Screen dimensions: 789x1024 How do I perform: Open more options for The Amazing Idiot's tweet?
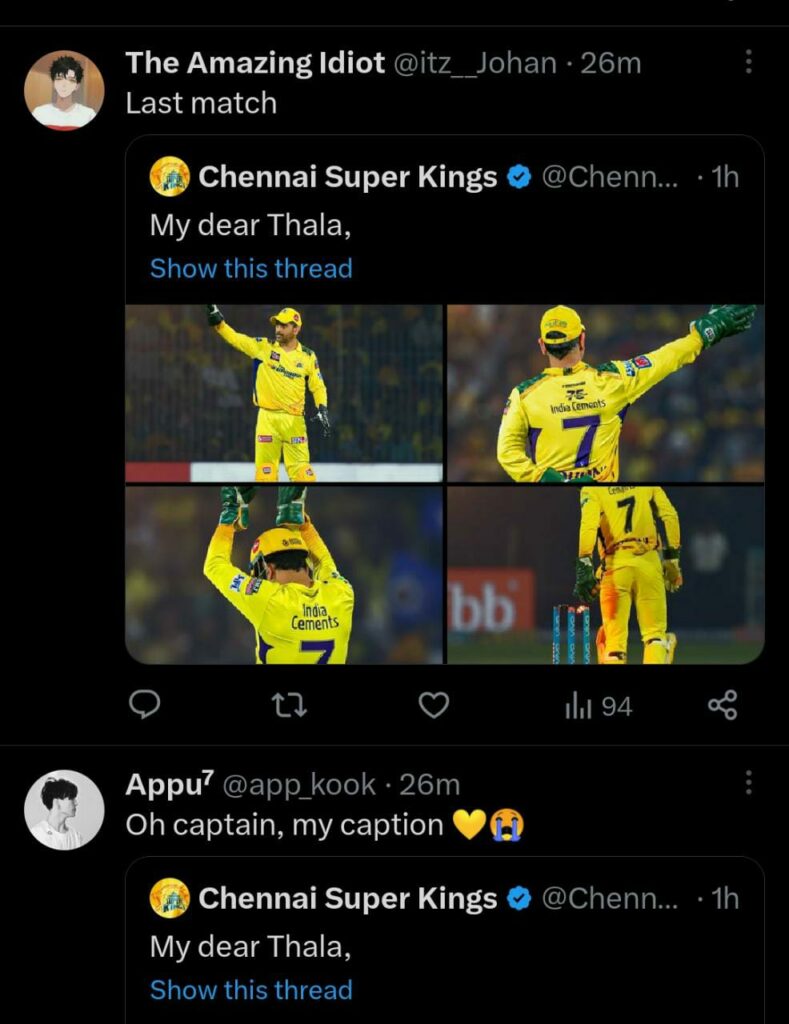[x=748, y=63]
